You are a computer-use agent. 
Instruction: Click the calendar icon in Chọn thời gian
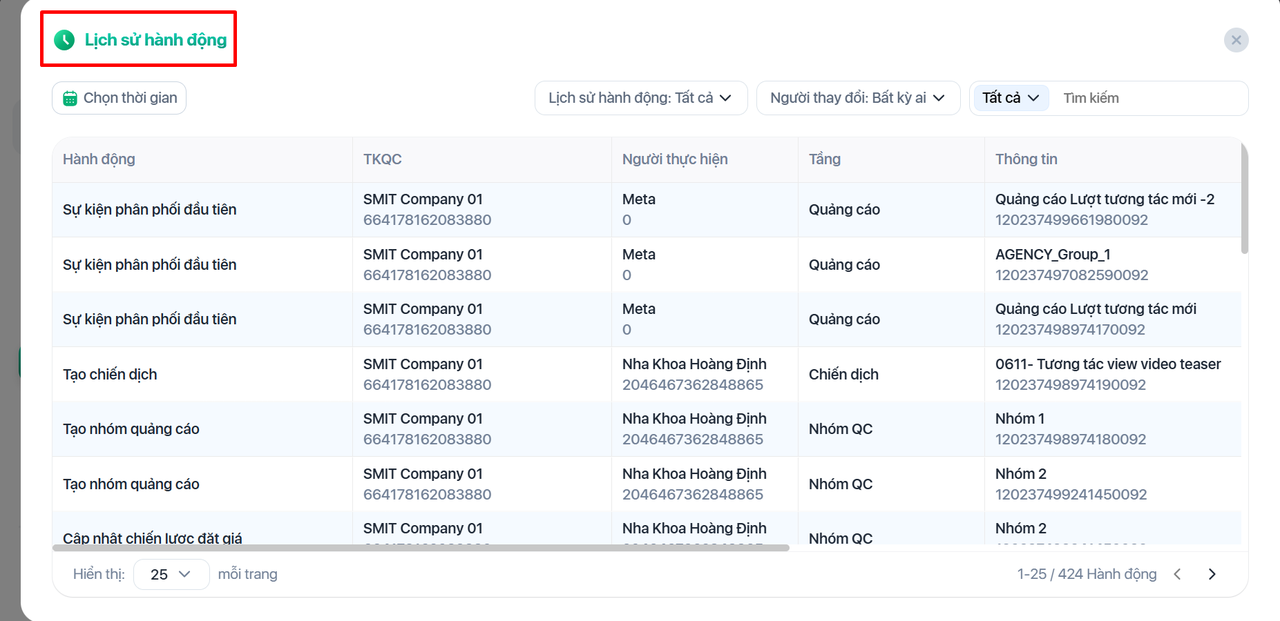coord(70,98)
